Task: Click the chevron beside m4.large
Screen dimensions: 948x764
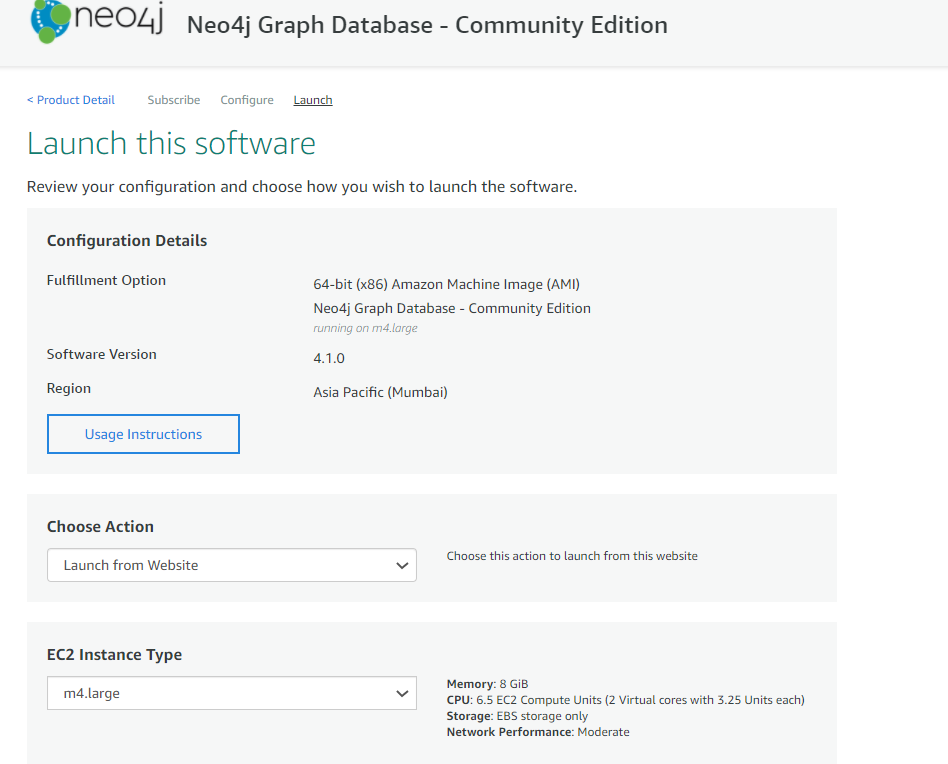Action: click(x=402, y=692)
